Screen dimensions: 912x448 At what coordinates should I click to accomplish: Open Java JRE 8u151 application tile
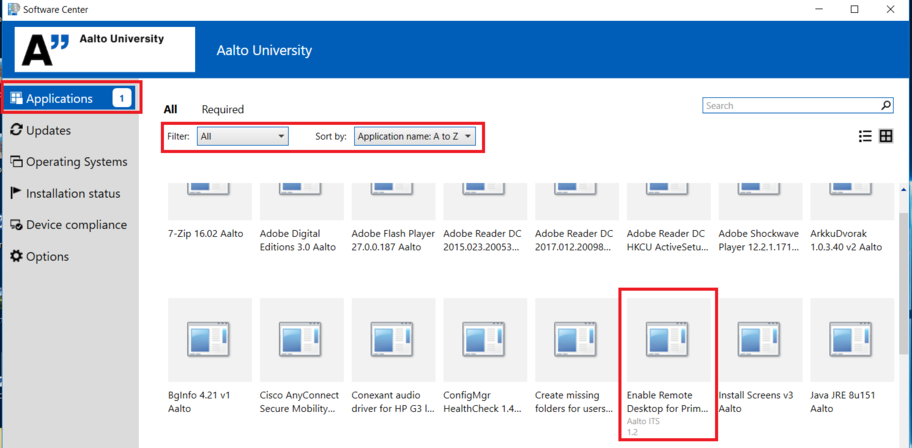[x=852, y=340]
